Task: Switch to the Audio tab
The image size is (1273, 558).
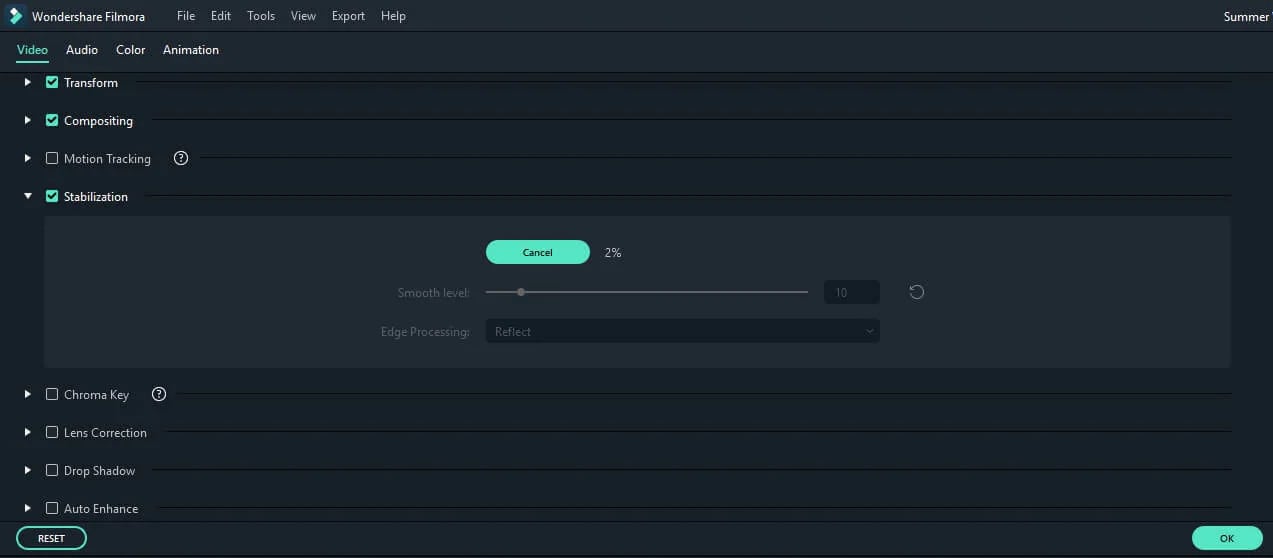Action: point(82,50)
